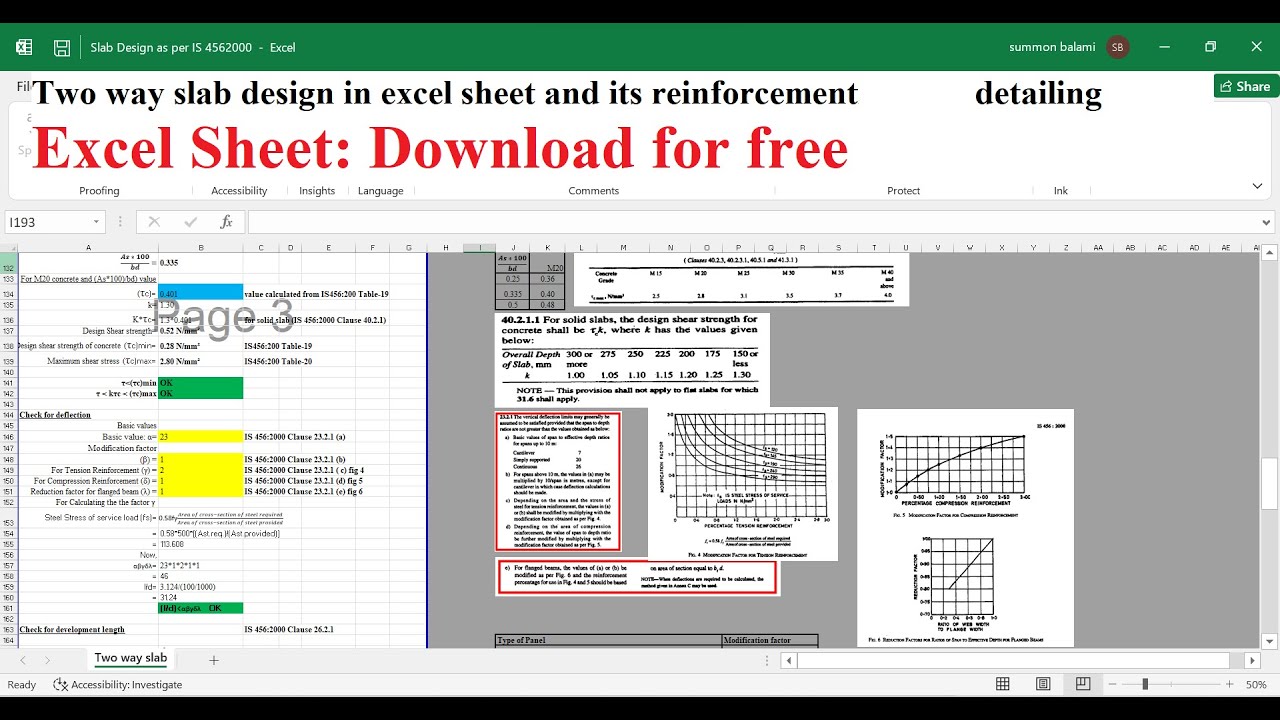The width and height of the screenshot is (1280, 720).
Task: Select the blue cell showing 0.401
Action: (x=200, y=294)
